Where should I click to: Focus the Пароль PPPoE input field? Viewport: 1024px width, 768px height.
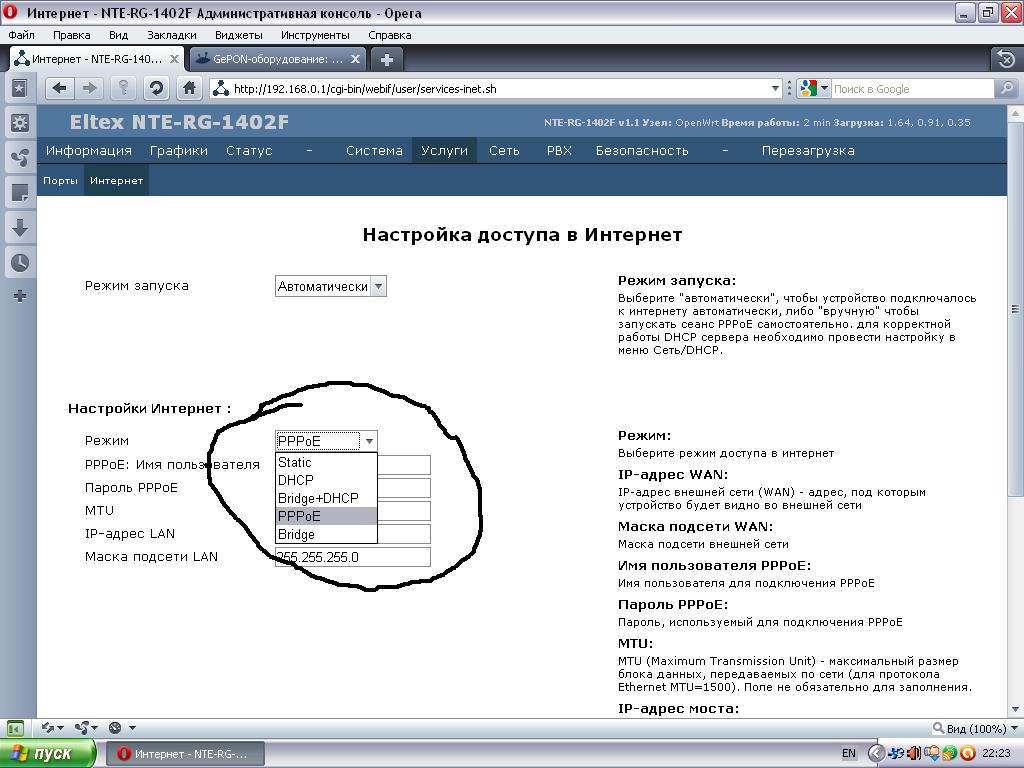click(x=404, y=488)
